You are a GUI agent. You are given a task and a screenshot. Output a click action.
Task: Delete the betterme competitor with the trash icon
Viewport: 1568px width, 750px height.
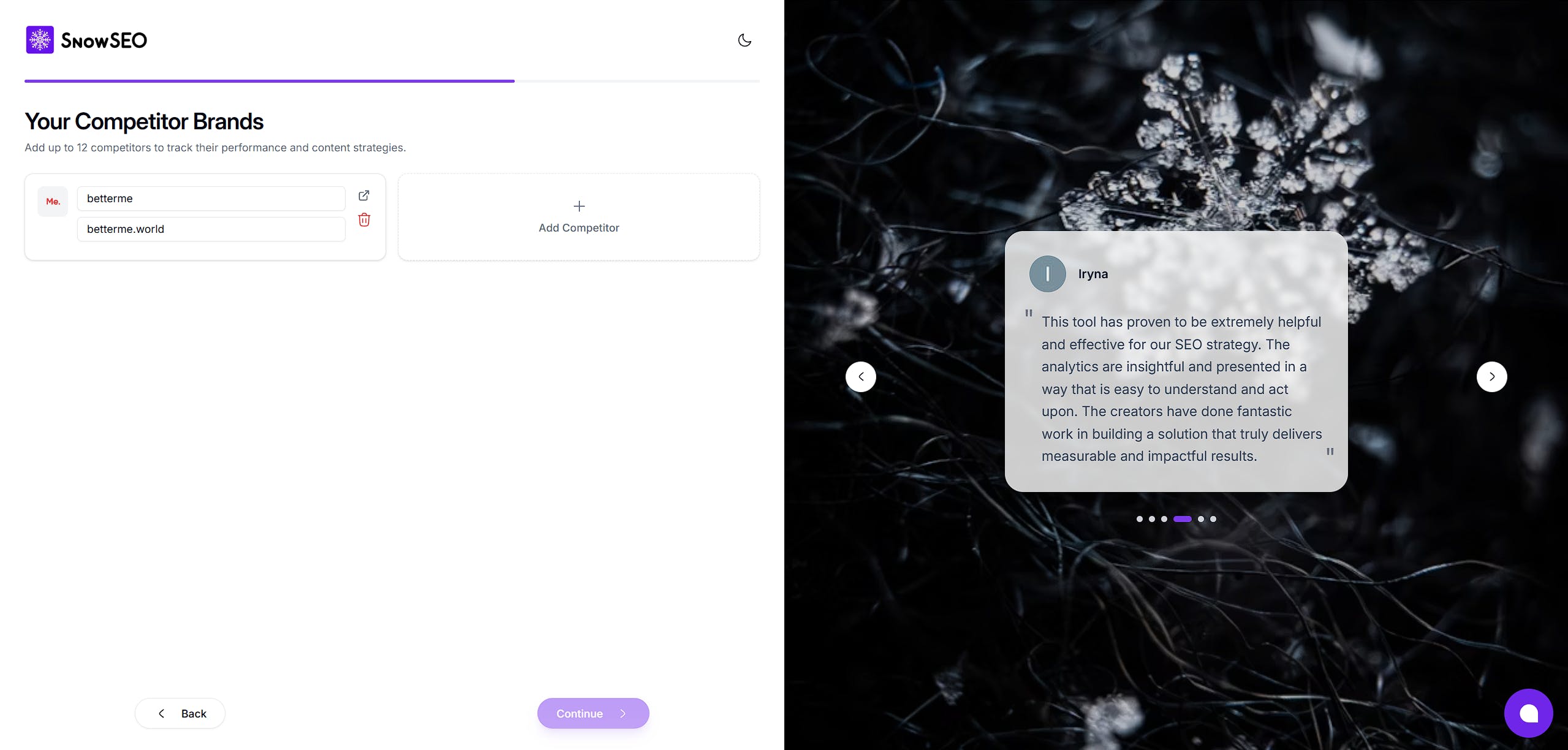[364, 220]
